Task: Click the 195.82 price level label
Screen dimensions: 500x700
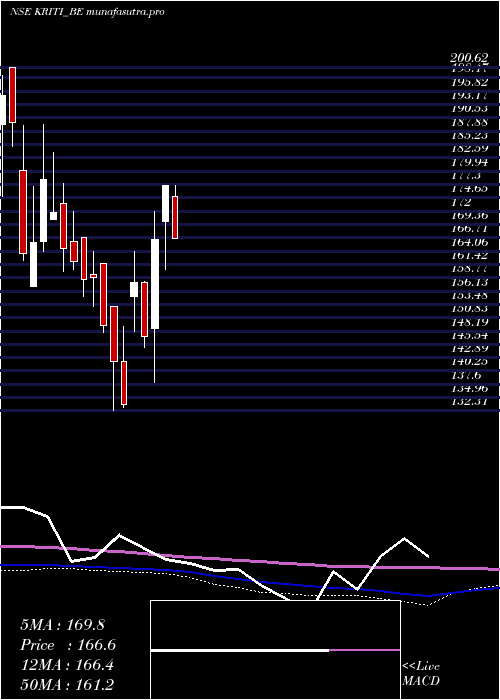Action: click(469, 82)
